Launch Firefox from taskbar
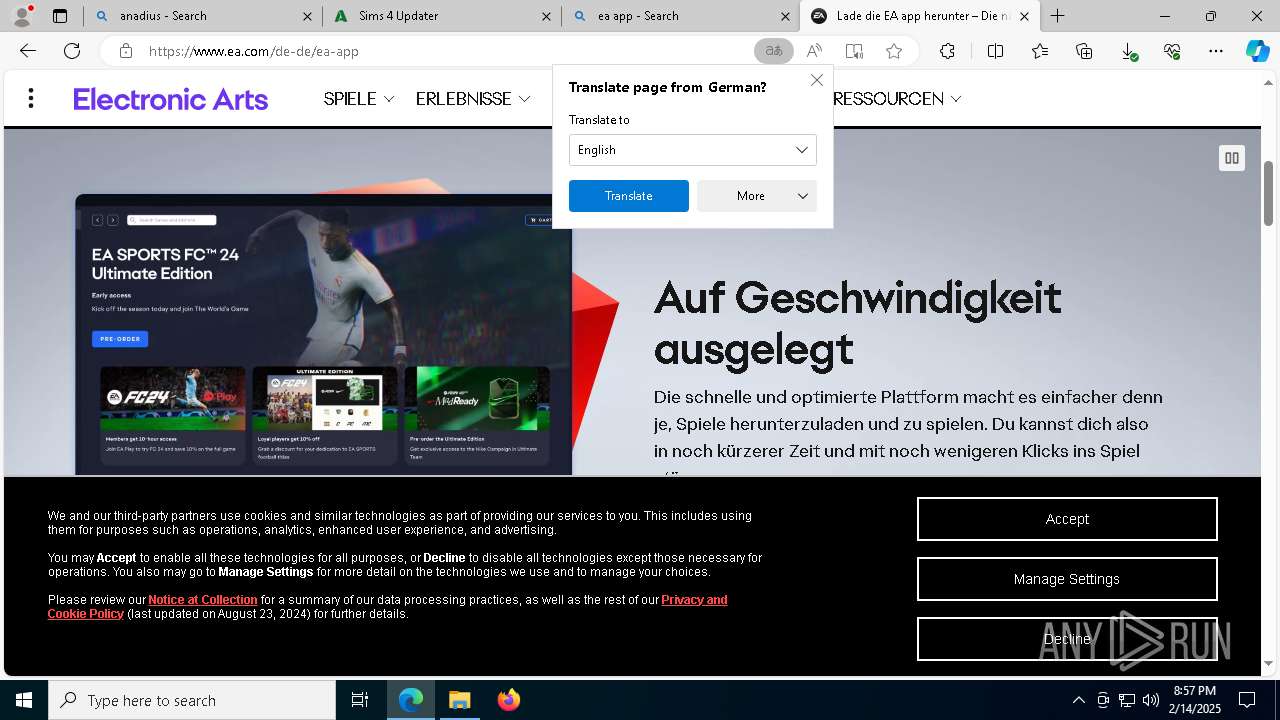This screenshot has width=1280, height=720. tap(509, 700)
